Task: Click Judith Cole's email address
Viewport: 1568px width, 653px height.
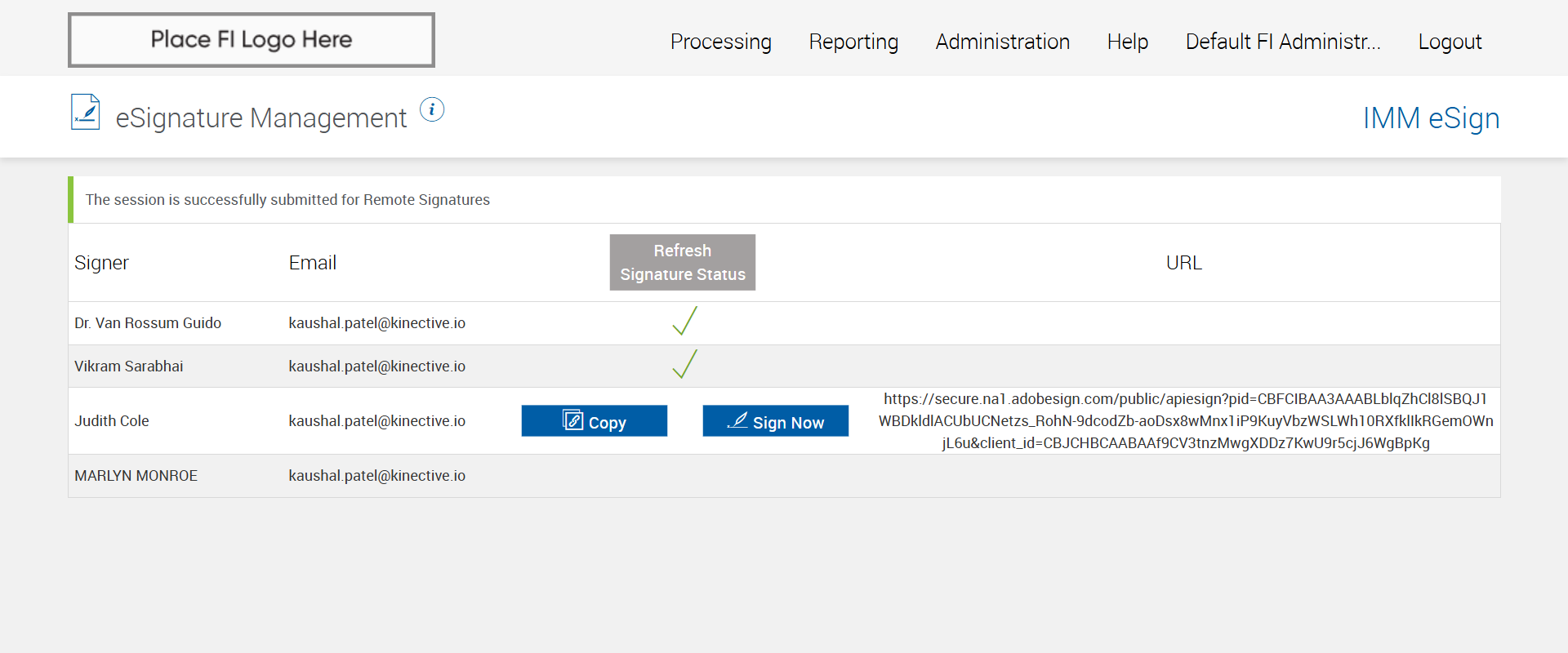Action: click(376, 421)
